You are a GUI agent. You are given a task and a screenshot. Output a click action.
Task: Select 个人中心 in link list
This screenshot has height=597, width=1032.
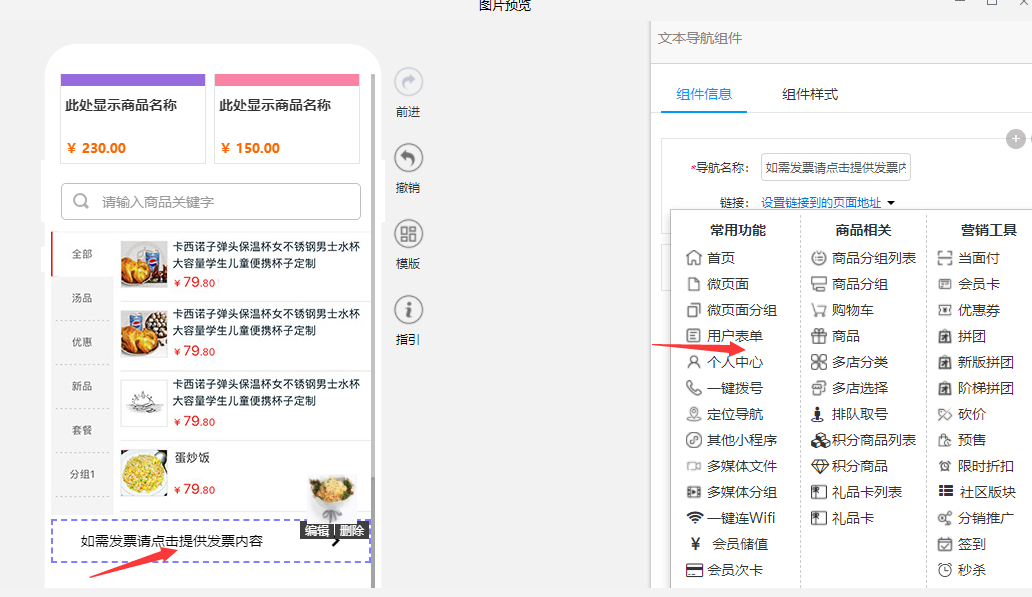click(x=734, y=362)
